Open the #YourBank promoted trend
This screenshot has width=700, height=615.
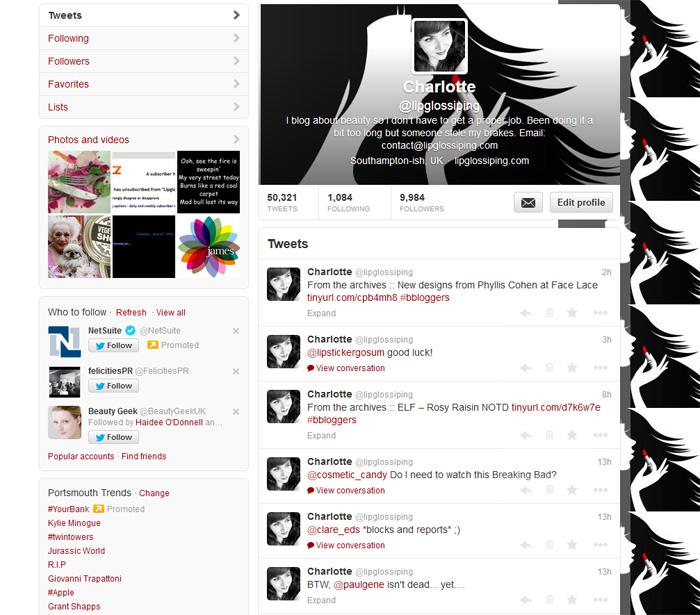pos(68,509)
